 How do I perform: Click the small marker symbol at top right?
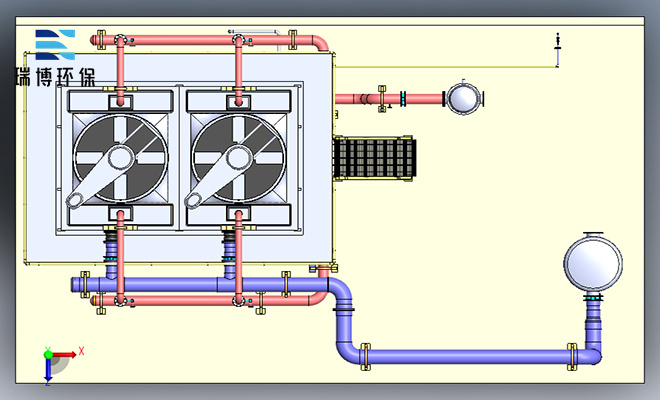pos(557,42)
